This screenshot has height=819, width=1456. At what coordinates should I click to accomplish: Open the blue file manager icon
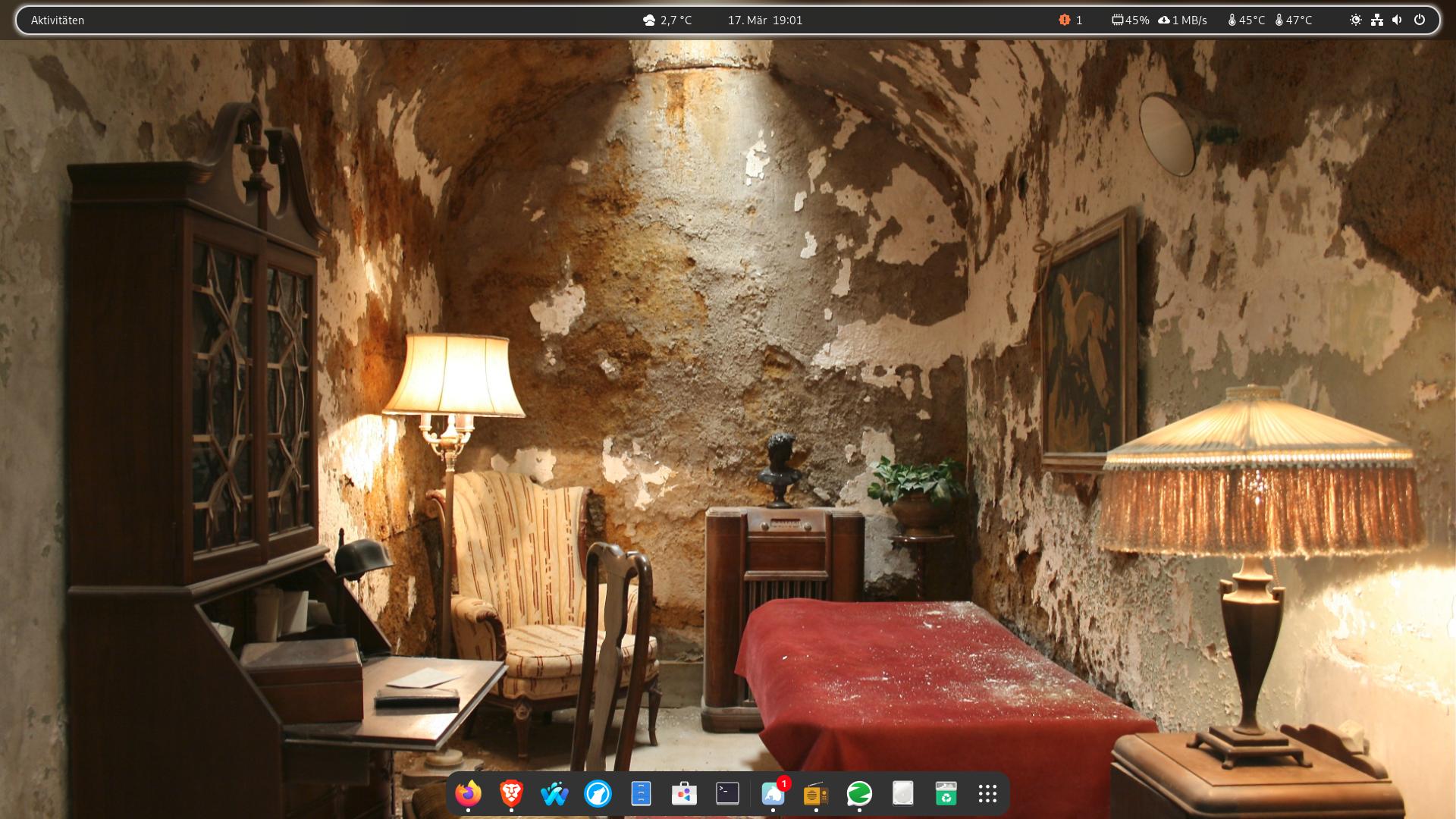click(641, 794)
